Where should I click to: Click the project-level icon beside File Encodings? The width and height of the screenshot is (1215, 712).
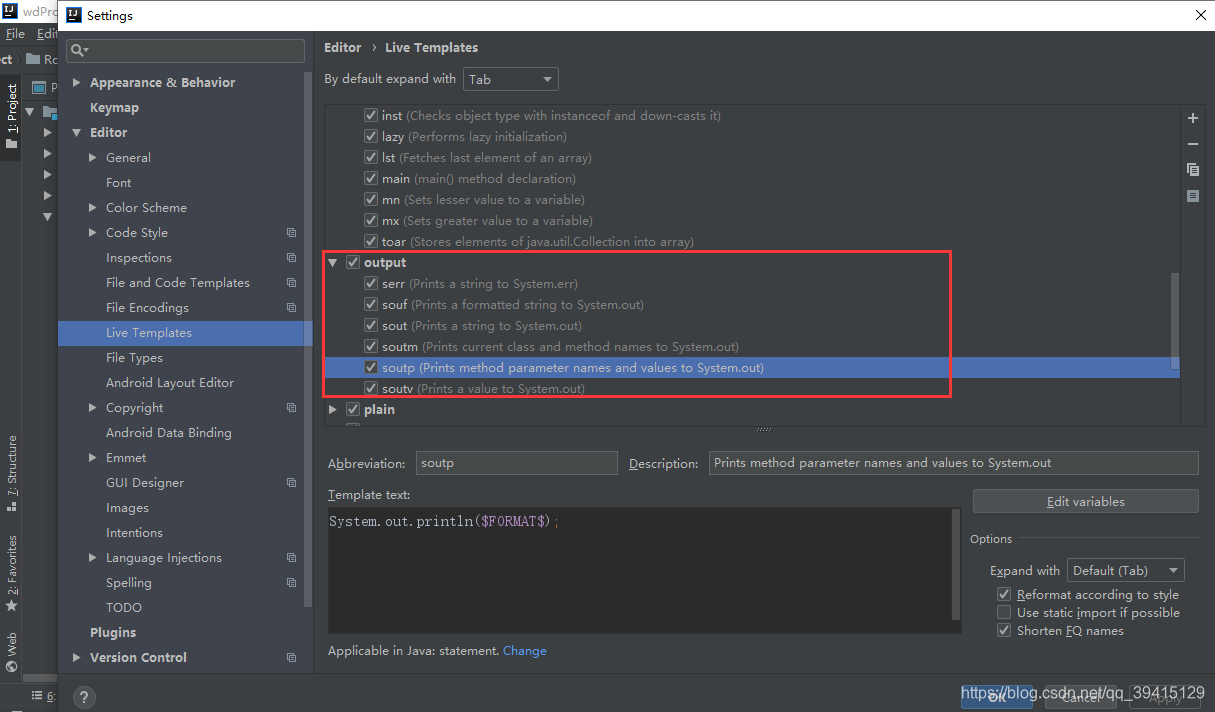pyautogui.click(x=291, y=308)
